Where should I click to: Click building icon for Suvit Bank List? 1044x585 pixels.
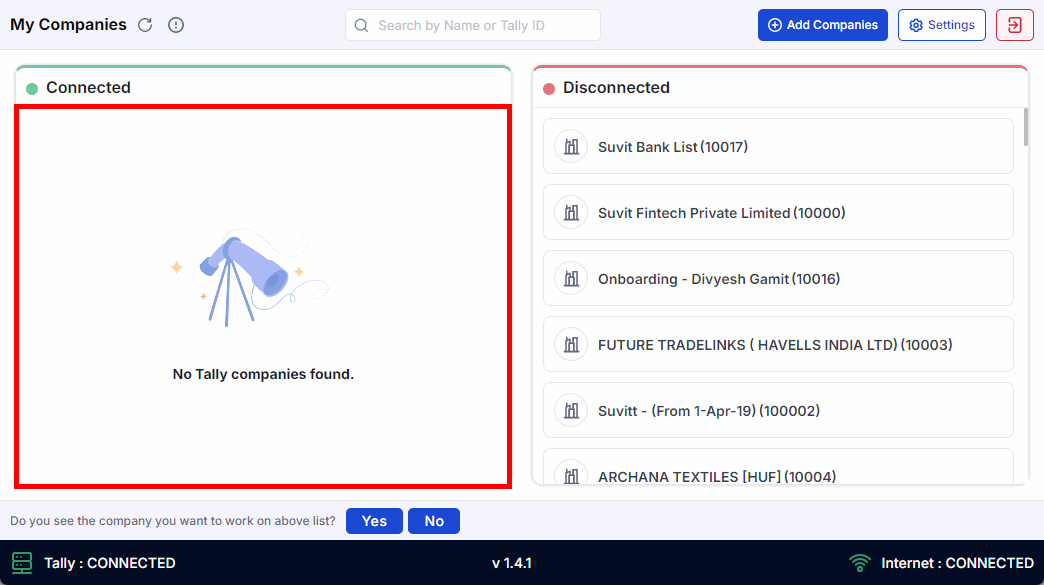tap(571, 146)
